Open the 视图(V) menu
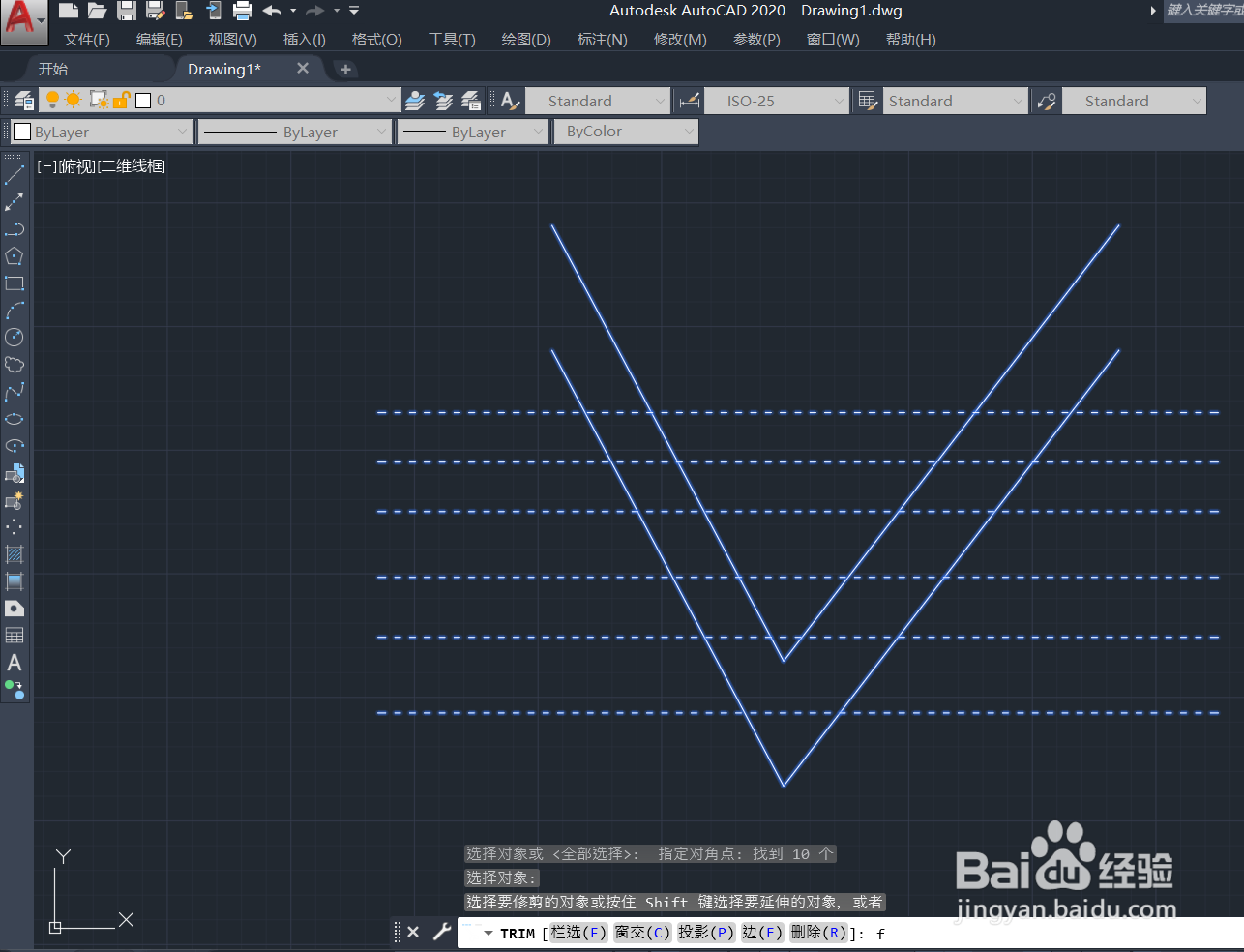Viewport: 1244px width, 952px height. click(233, 40)
